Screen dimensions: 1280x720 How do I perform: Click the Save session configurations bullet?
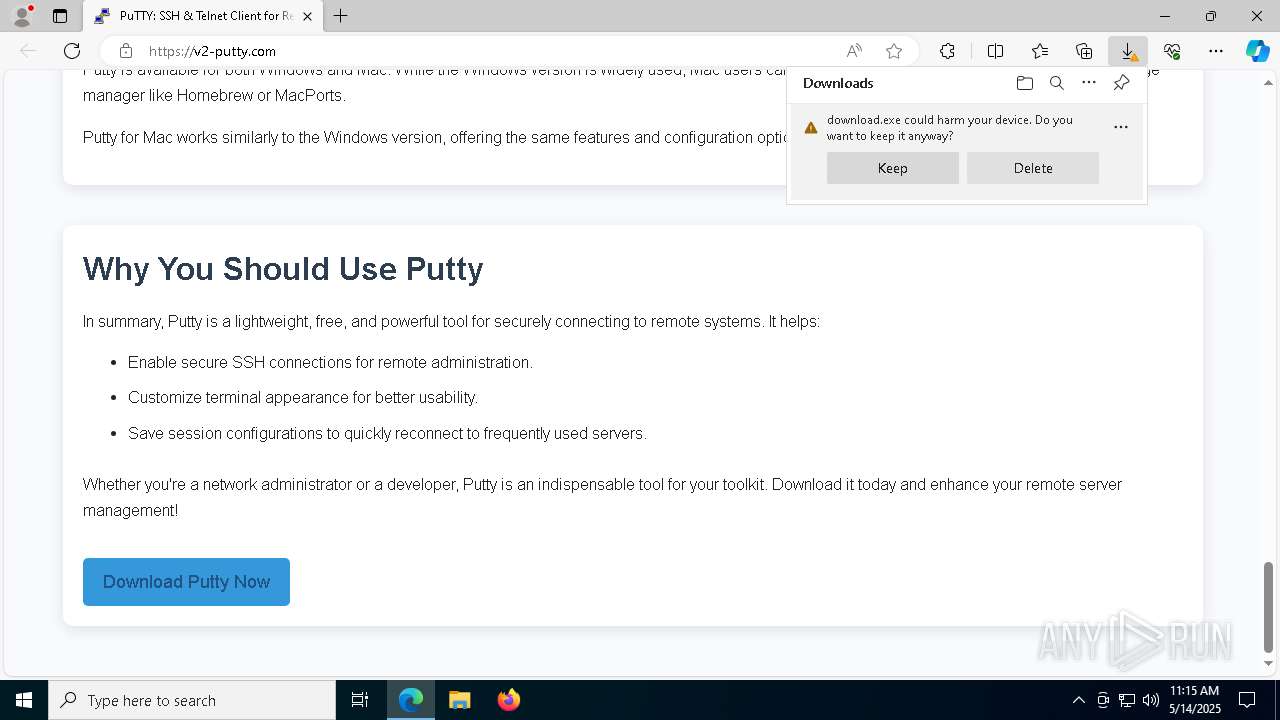[x=387, y=433]
